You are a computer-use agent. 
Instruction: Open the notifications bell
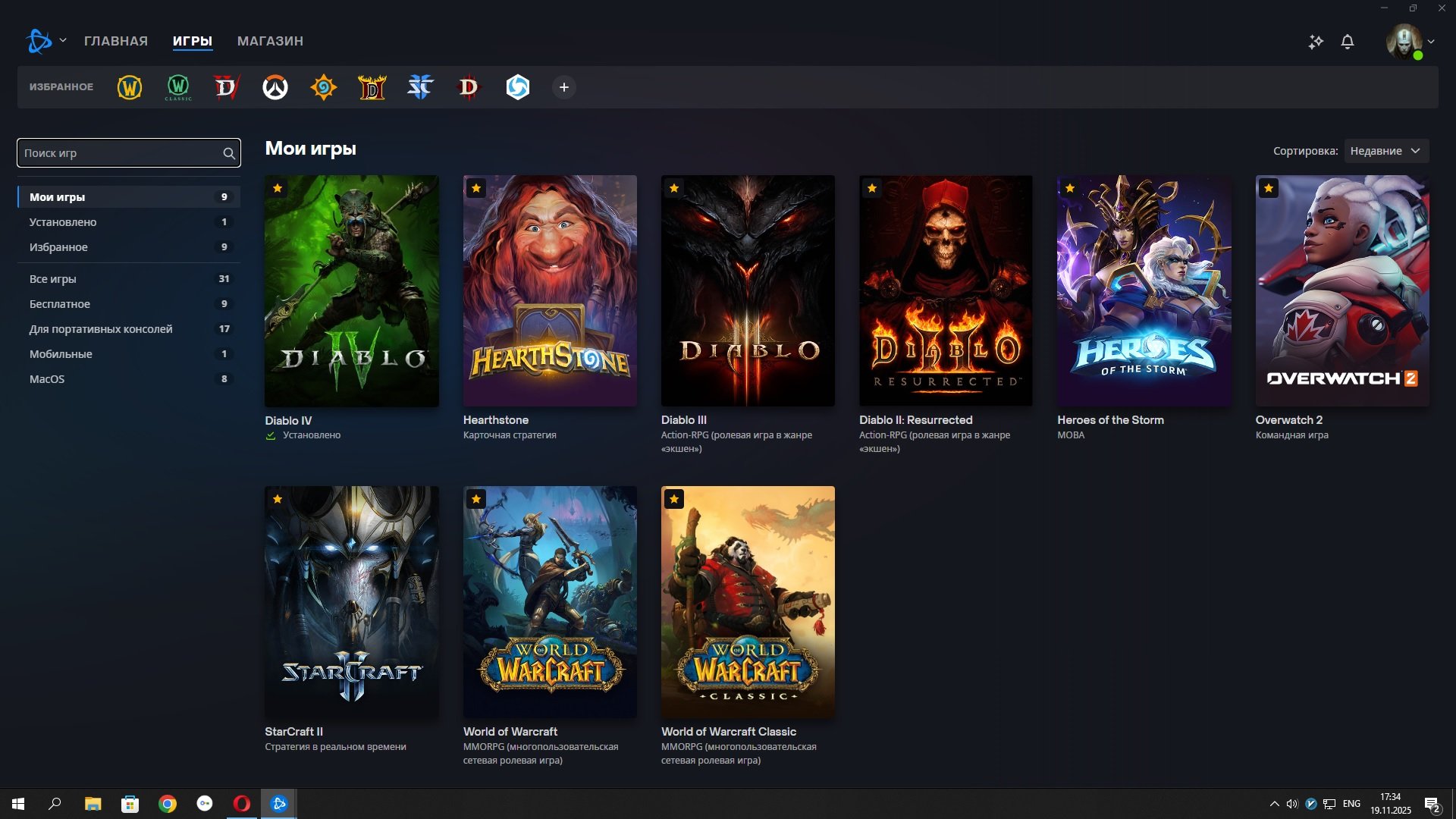point(1347,42)
